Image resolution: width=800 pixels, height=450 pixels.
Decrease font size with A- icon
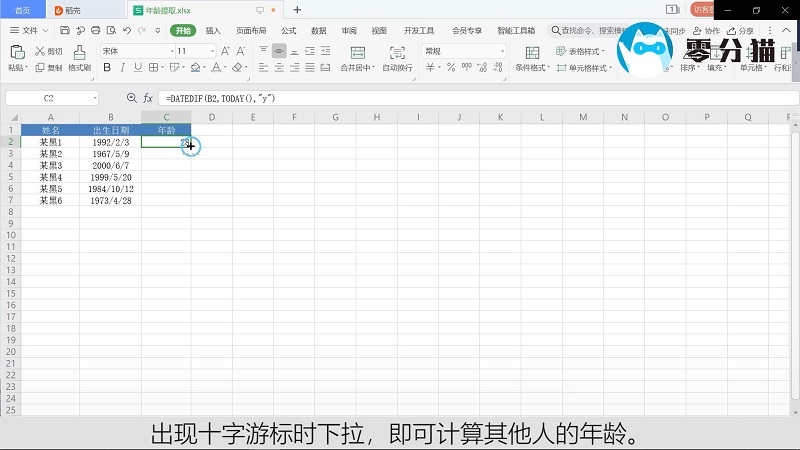[241, 51]
